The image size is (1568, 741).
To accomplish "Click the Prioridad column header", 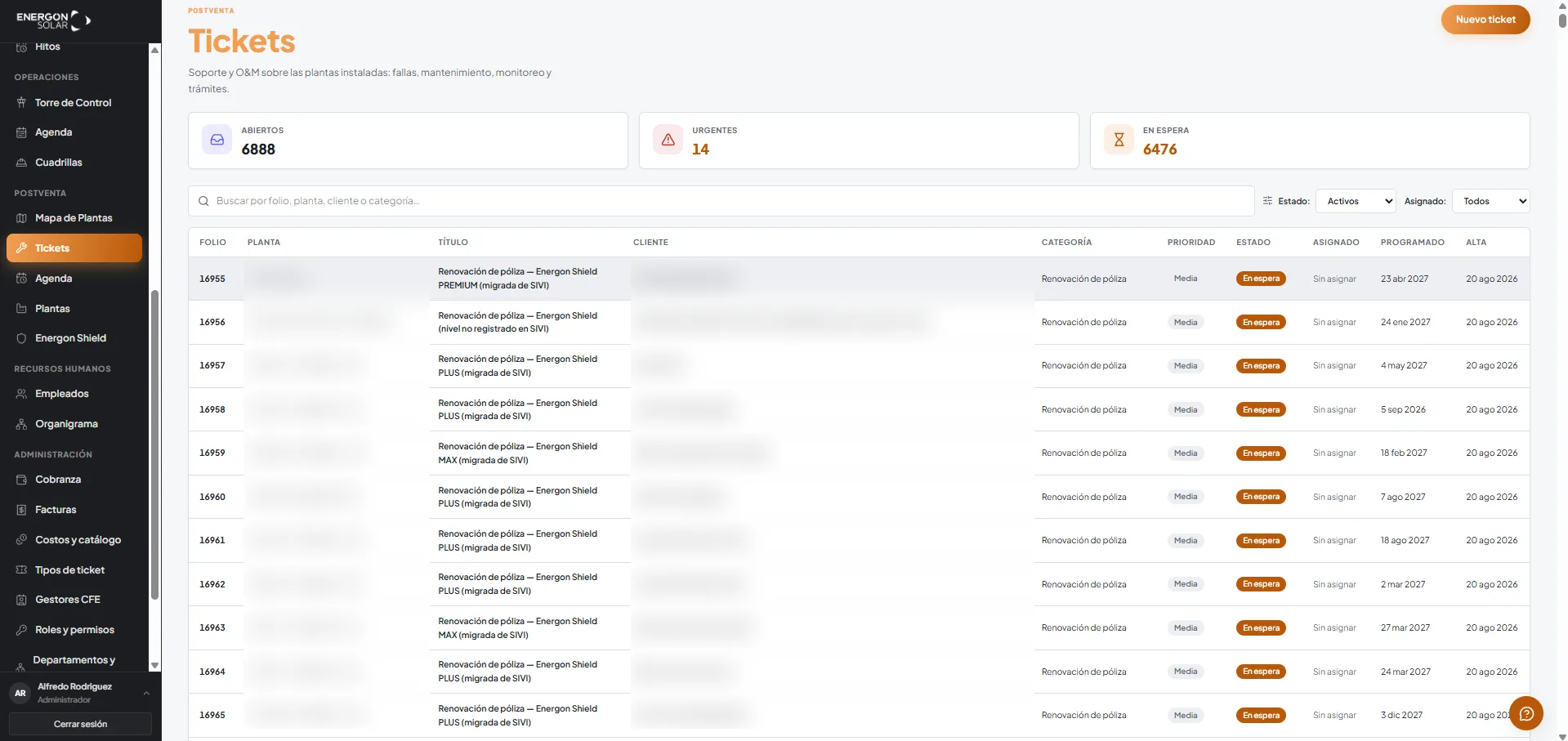I will click(x=1191, y=243).
